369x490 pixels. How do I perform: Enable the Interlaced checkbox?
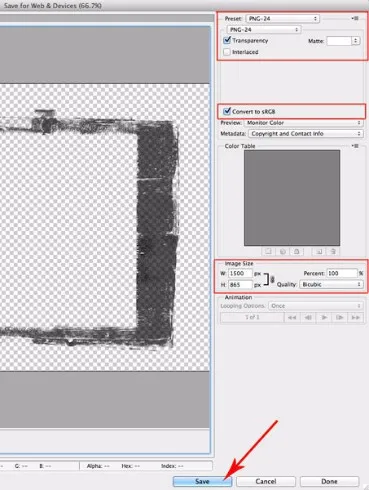pyautogui.click(x=227, y=52)
